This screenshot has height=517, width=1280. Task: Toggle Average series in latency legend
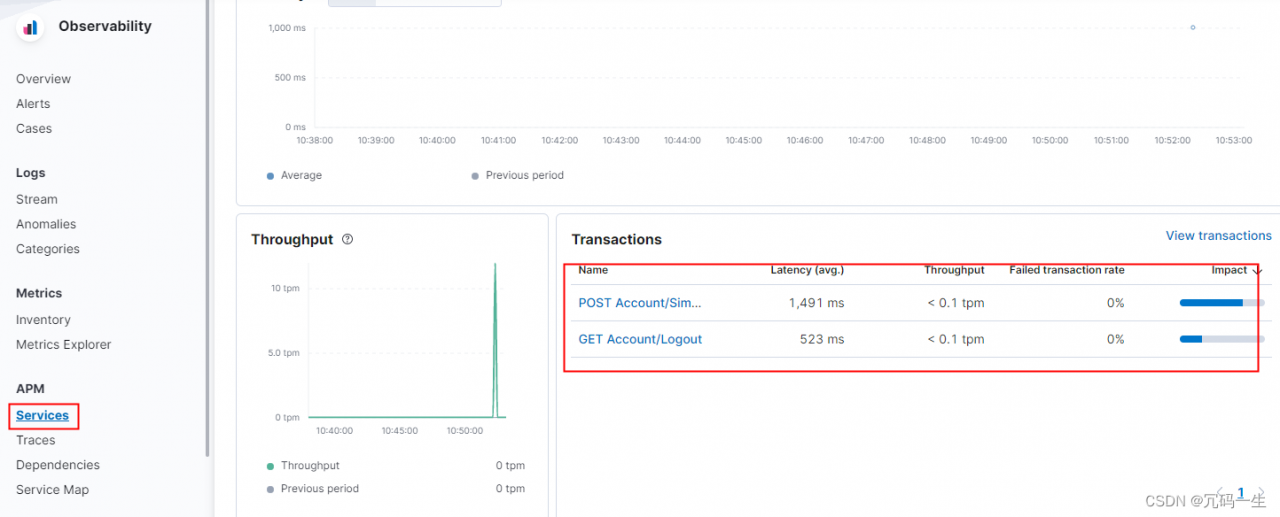pyautogui.click(x=295, y=175)
